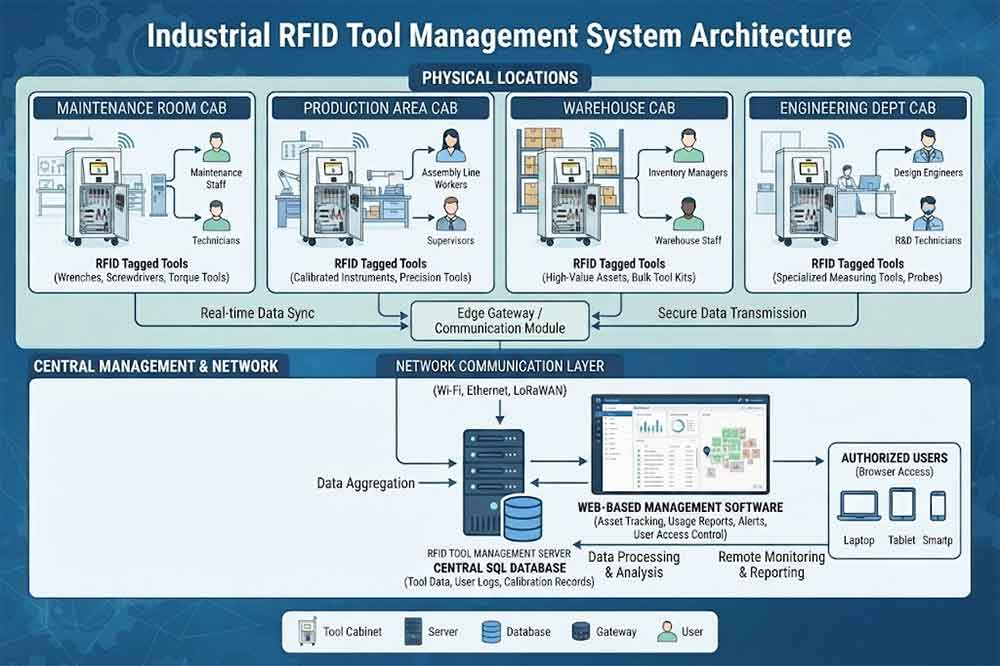
Task: Select the PRODUCTION AREA CAB header
Action: (x=380, y=108)
